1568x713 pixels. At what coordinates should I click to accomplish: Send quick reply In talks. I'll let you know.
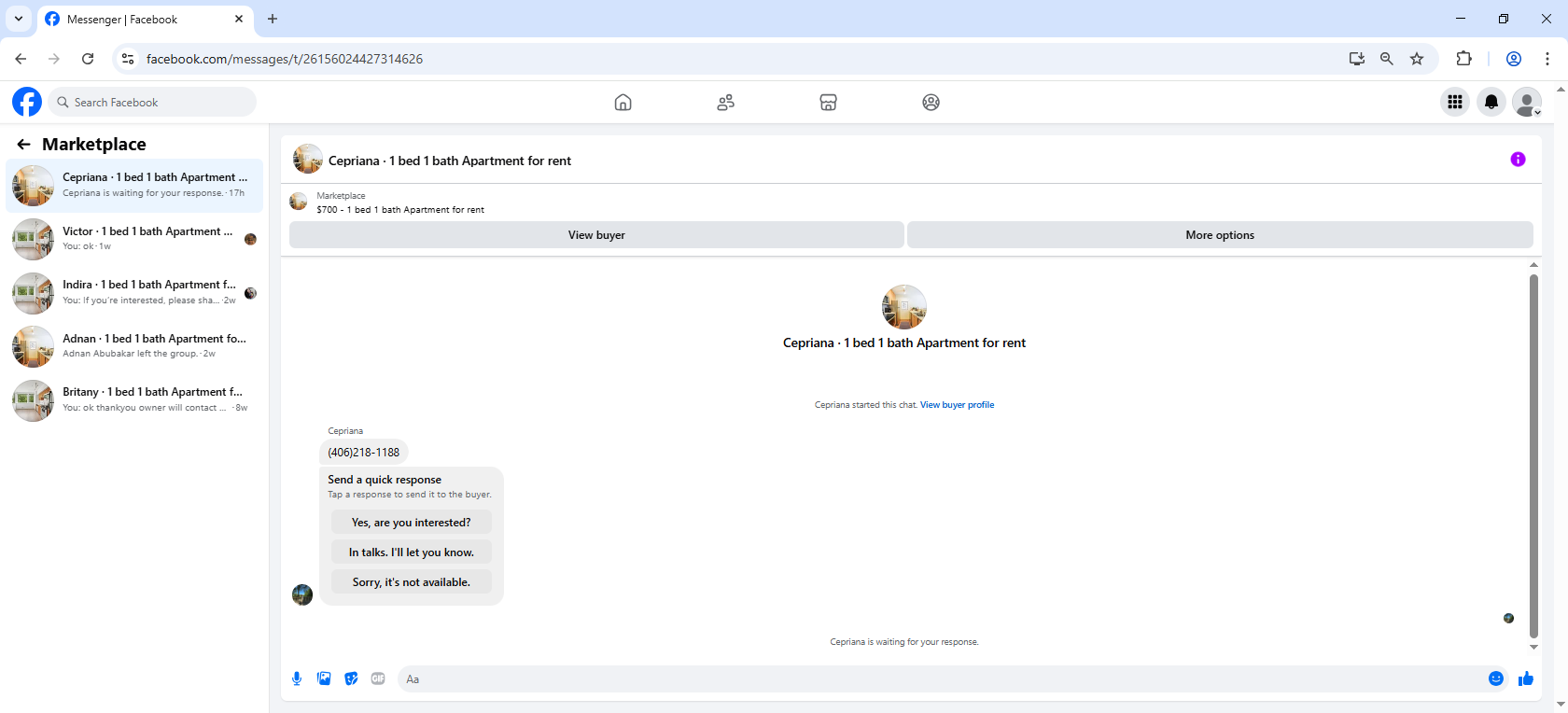(x=412, y=552)
